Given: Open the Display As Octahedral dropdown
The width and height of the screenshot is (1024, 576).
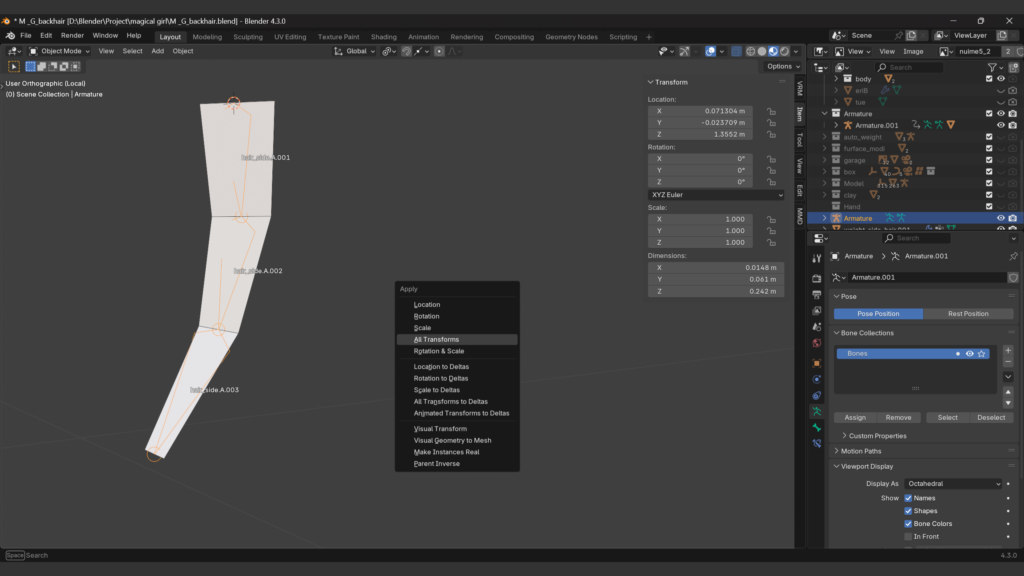Looking at the screenshot, I should click(954, 484).
